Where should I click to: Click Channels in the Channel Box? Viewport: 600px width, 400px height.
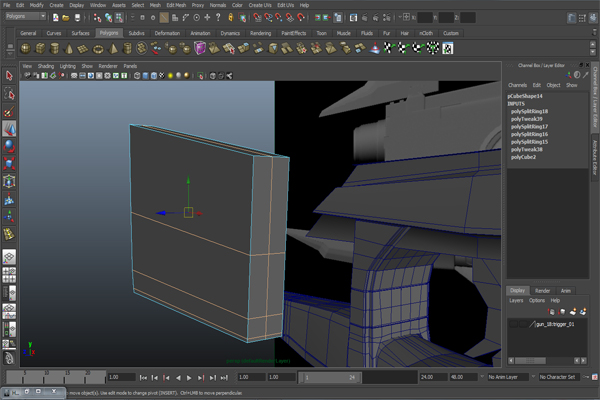click(517, 85)
